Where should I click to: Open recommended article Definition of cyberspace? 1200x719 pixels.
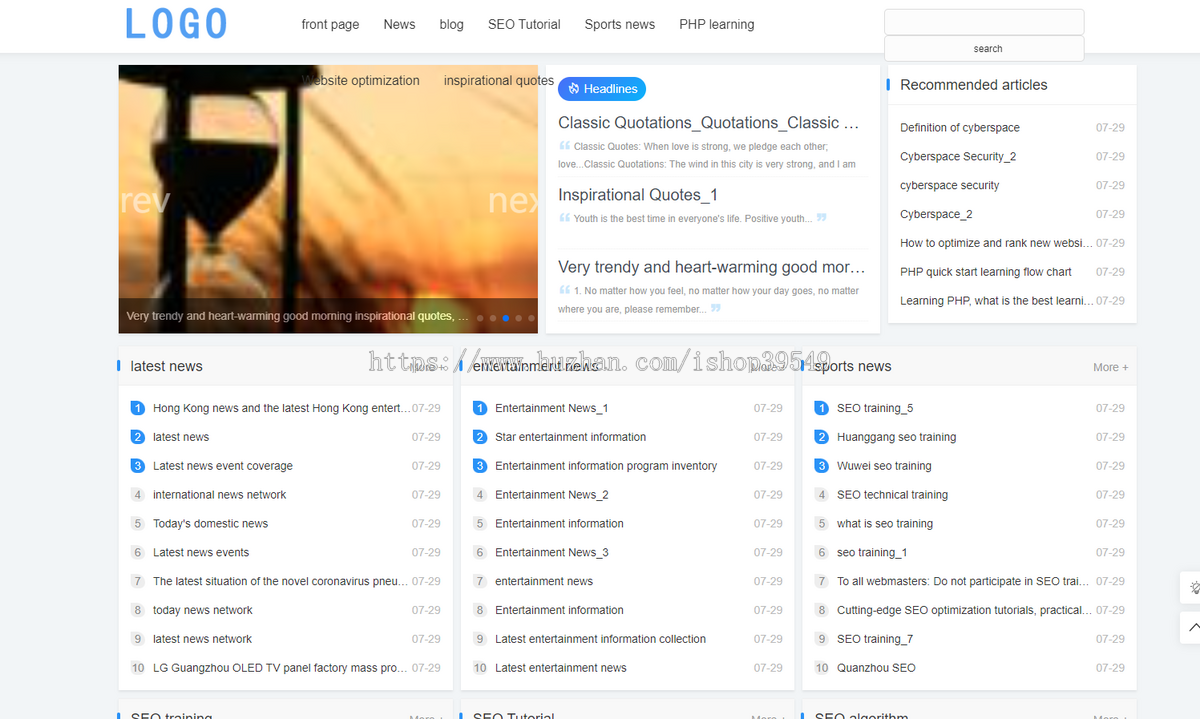click(960, 127)
